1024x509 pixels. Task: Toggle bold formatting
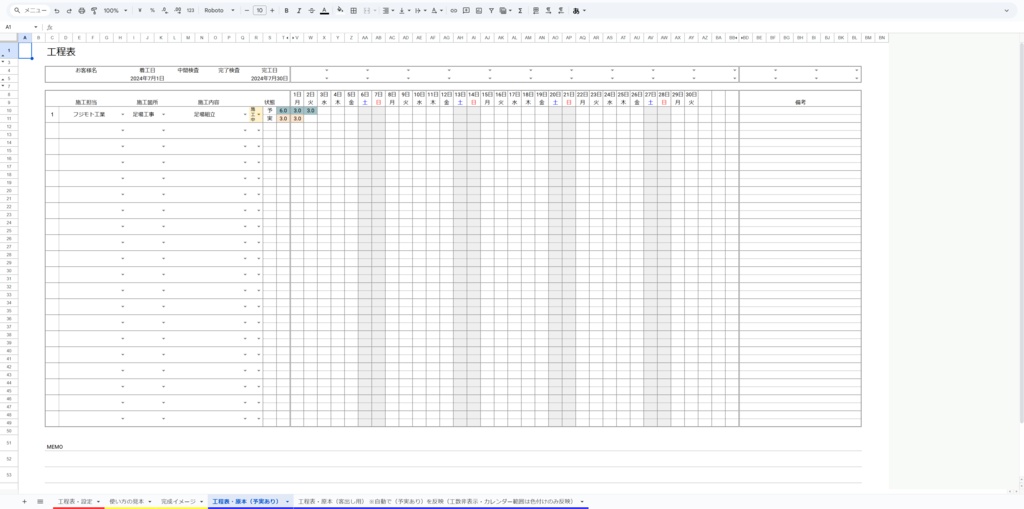(286, 10)
